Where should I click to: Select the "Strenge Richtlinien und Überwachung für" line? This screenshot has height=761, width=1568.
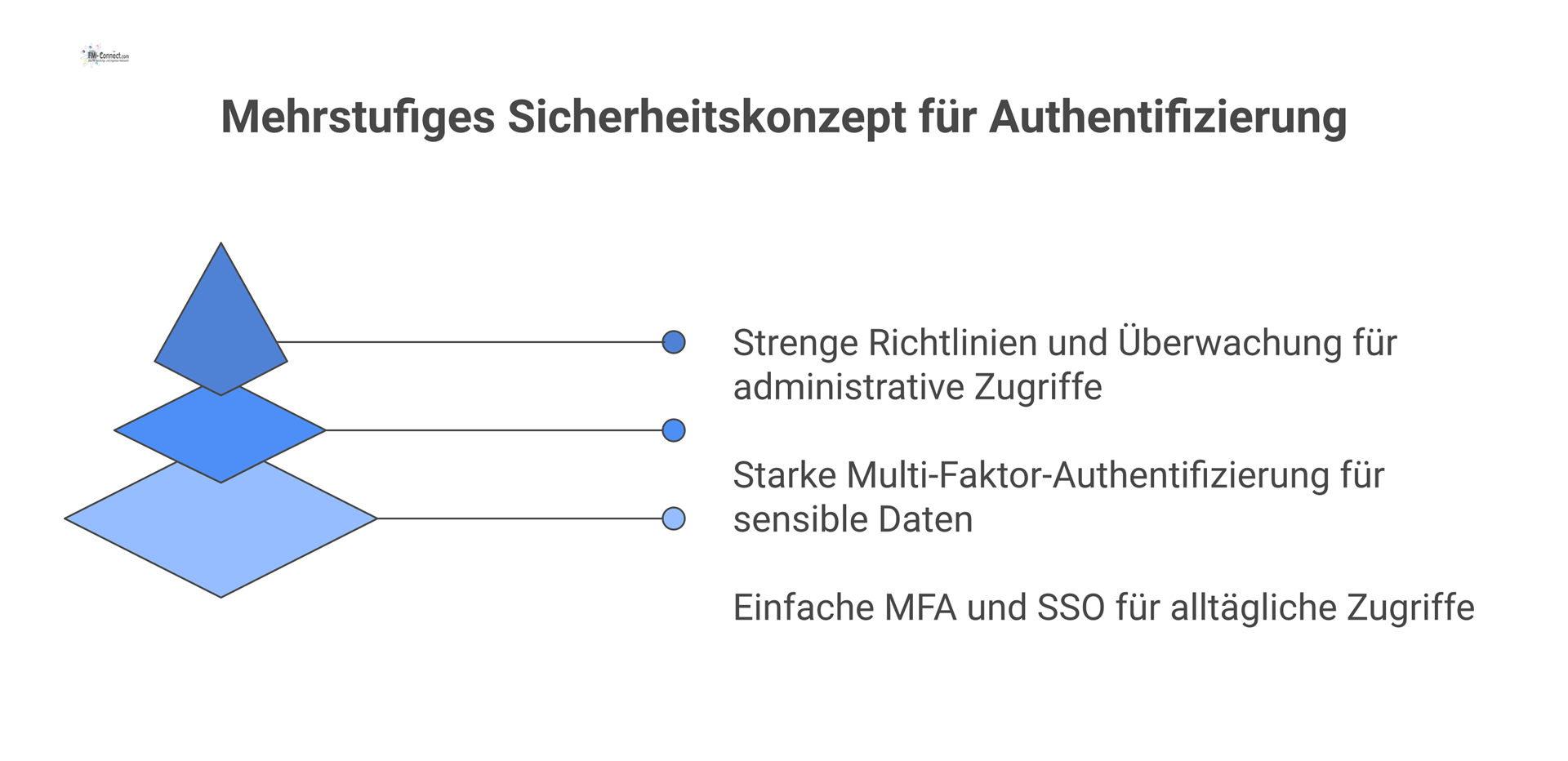1064,343
